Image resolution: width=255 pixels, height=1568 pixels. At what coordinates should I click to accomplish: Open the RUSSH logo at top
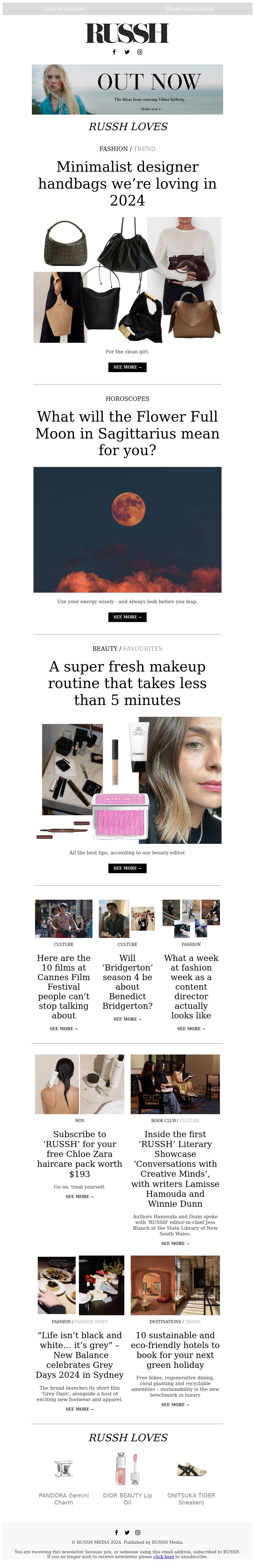pyautogui.click(x=127, y=33)
